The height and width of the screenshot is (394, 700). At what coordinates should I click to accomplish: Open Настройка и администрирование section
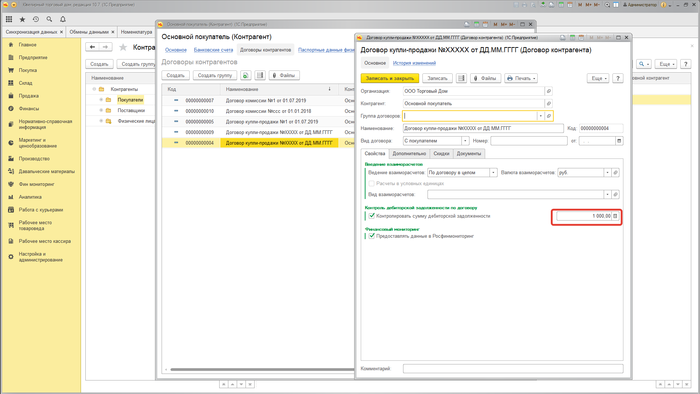[x=41, y=257]
